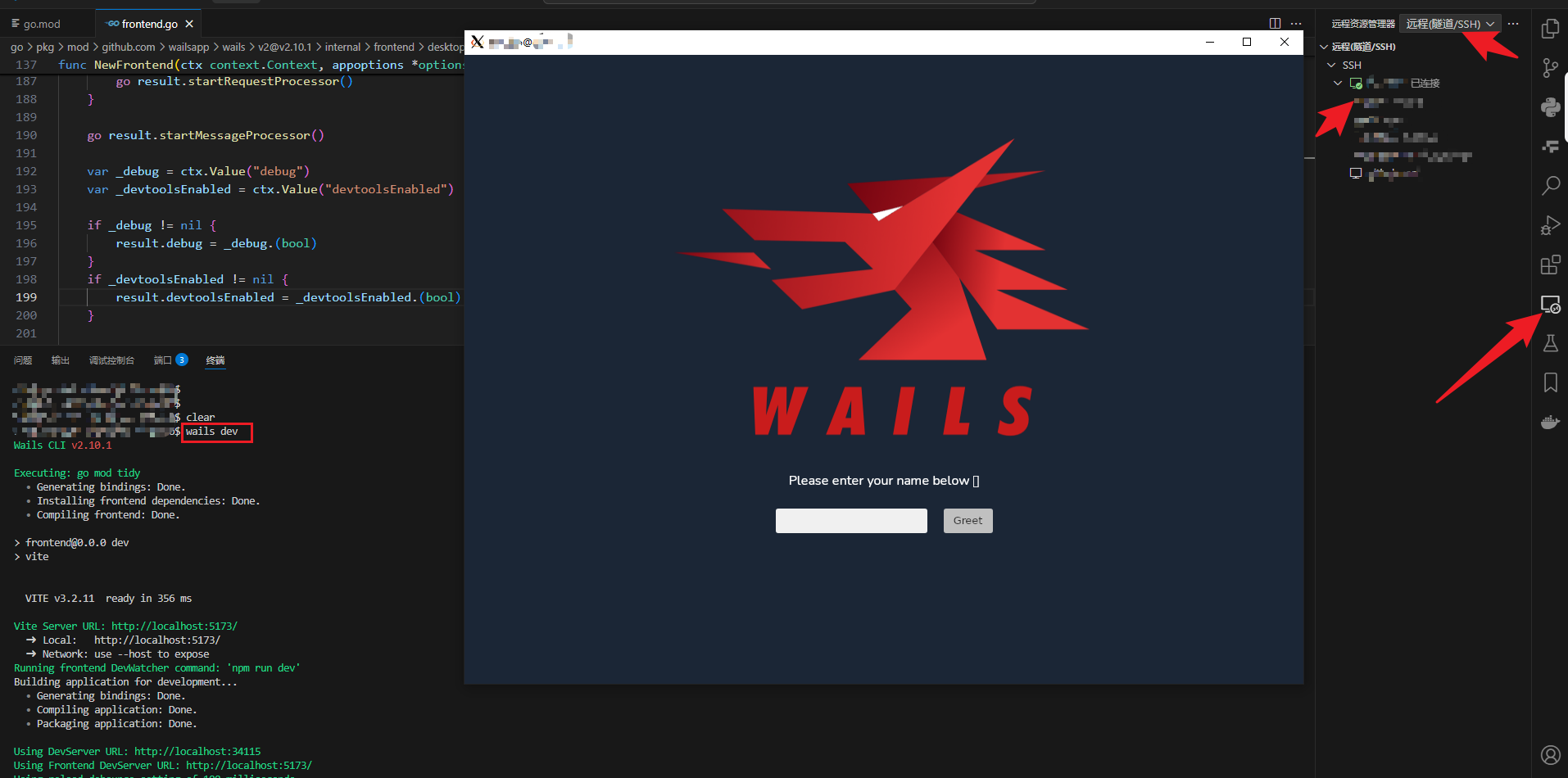Click line number 199 in editor gutter
This screenshot has width=1568, height=778.
26,297
